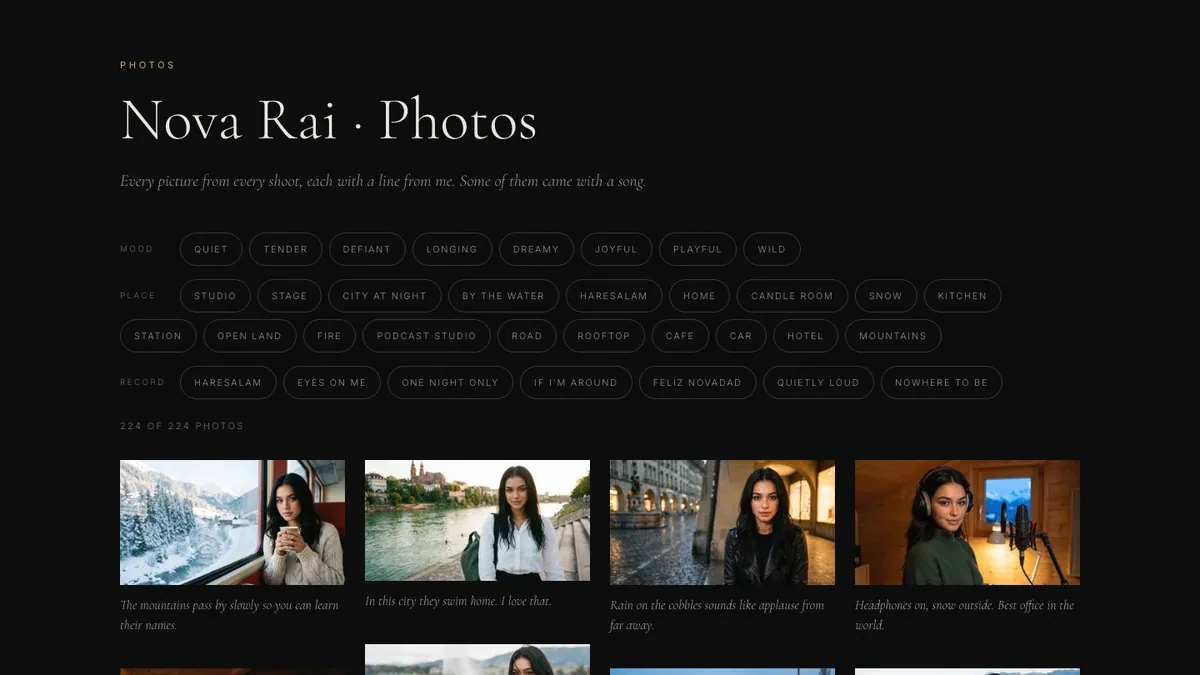
Task: Open the headphones and microphone photo
Action: 967,522
